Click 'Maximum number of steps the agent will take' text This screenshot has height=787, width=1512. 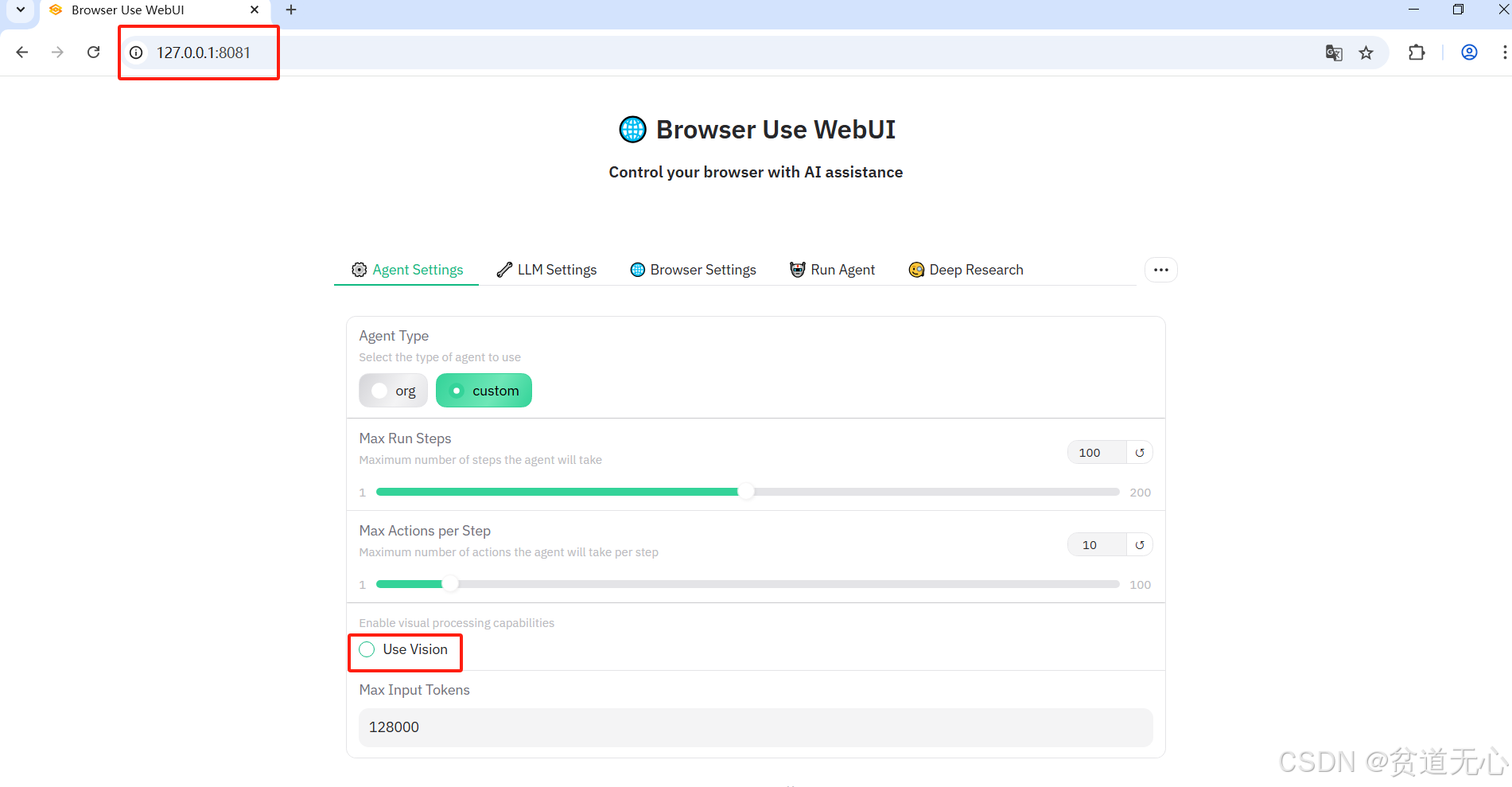480,460
